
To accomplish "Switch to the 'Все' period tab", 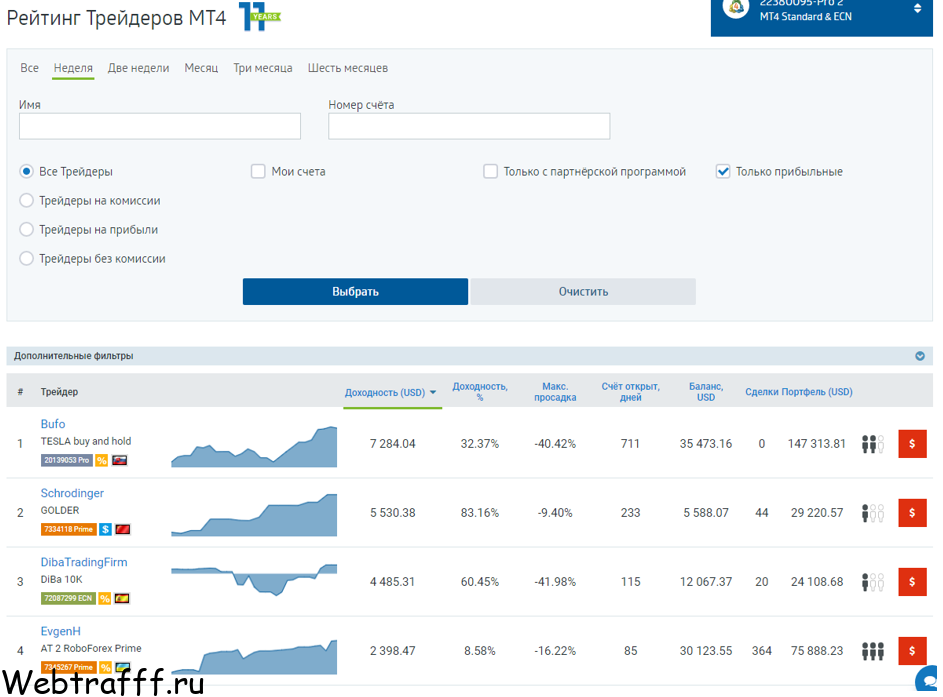I will pyautogui.click(x=29, y=68).
